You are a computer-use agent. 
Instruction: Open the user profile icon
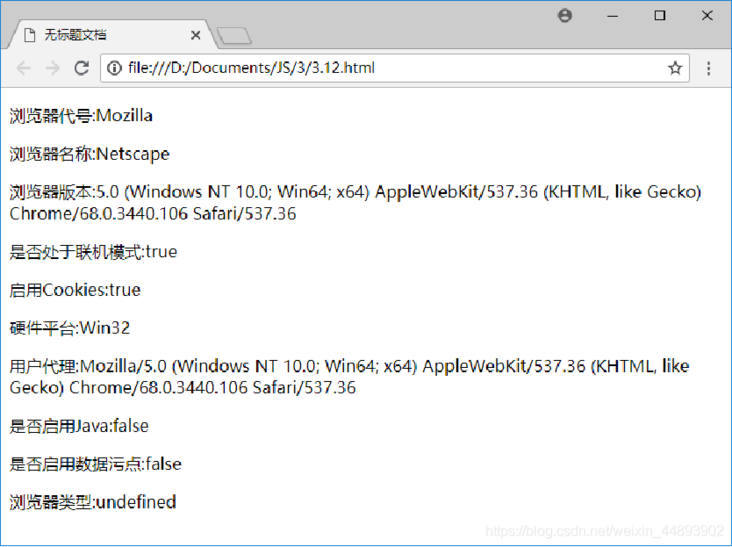[565, 16]
